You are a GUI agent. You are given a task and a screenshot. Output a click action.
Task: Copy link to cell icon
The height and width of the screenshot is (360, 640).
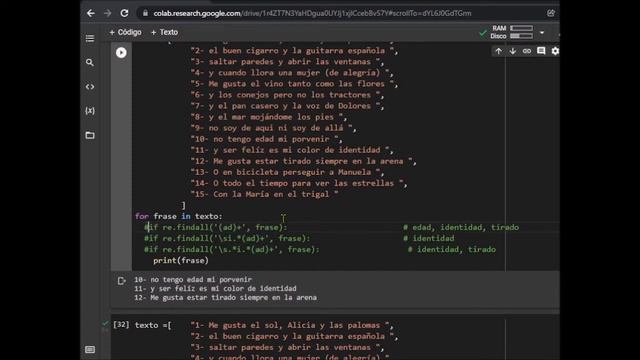pyautogui.click(x=527, y=51)
